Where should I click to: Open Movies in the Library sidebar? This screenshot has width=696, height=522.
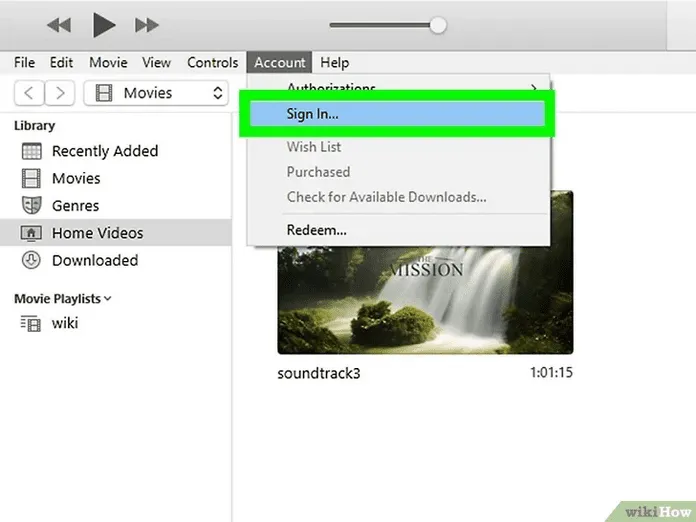tap(76, 178)
